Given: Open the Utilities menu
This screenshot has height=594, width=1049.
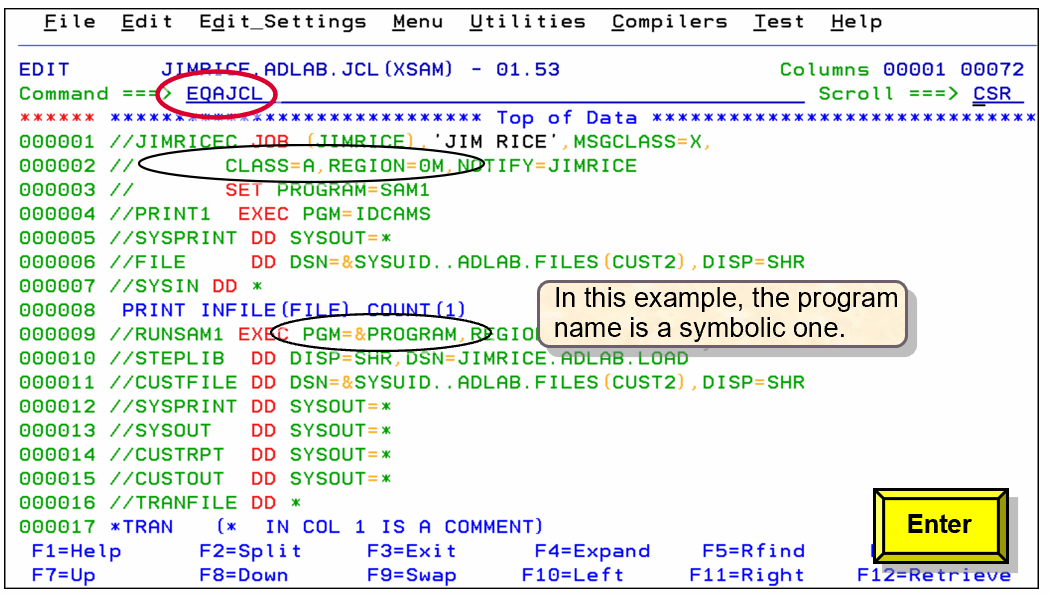Looking at the screenshot, I should [x=528, y=21].
